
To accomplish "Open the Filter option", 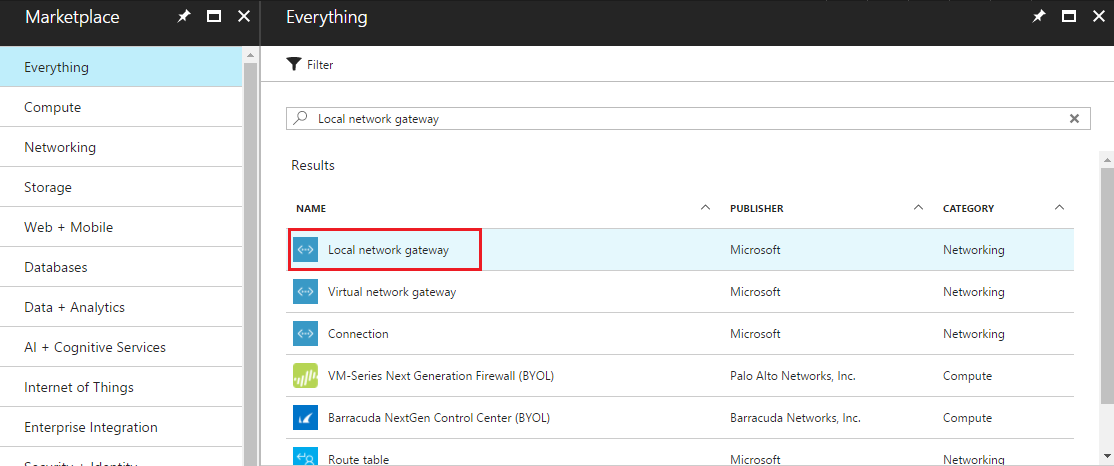I will coord(310,65).
